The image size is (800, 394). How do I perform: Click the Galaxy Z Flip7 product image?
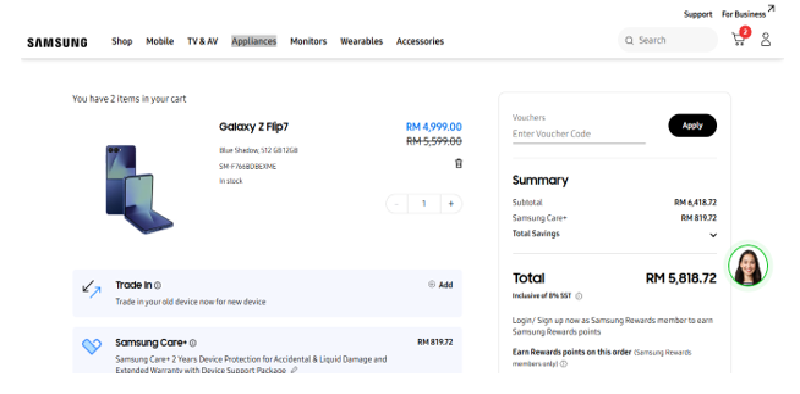(x=139, y=189)
